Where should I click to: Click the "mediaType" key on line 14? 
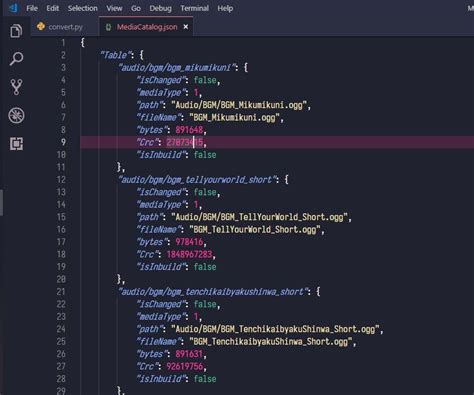[x=160, y=205]
